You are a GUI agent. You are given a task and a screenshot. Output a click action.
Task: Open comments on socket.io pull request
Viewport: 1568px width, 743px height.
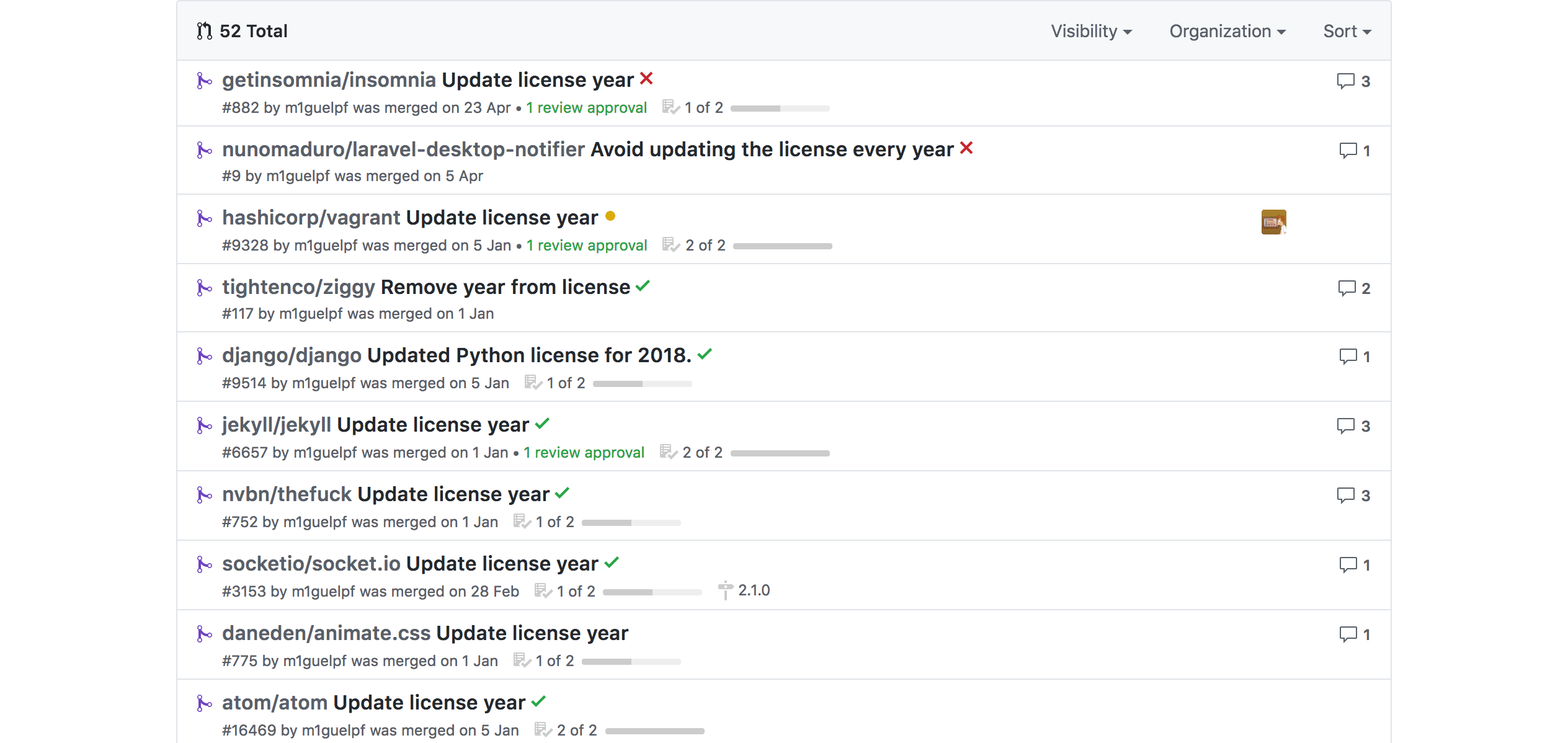point(1355,565)
